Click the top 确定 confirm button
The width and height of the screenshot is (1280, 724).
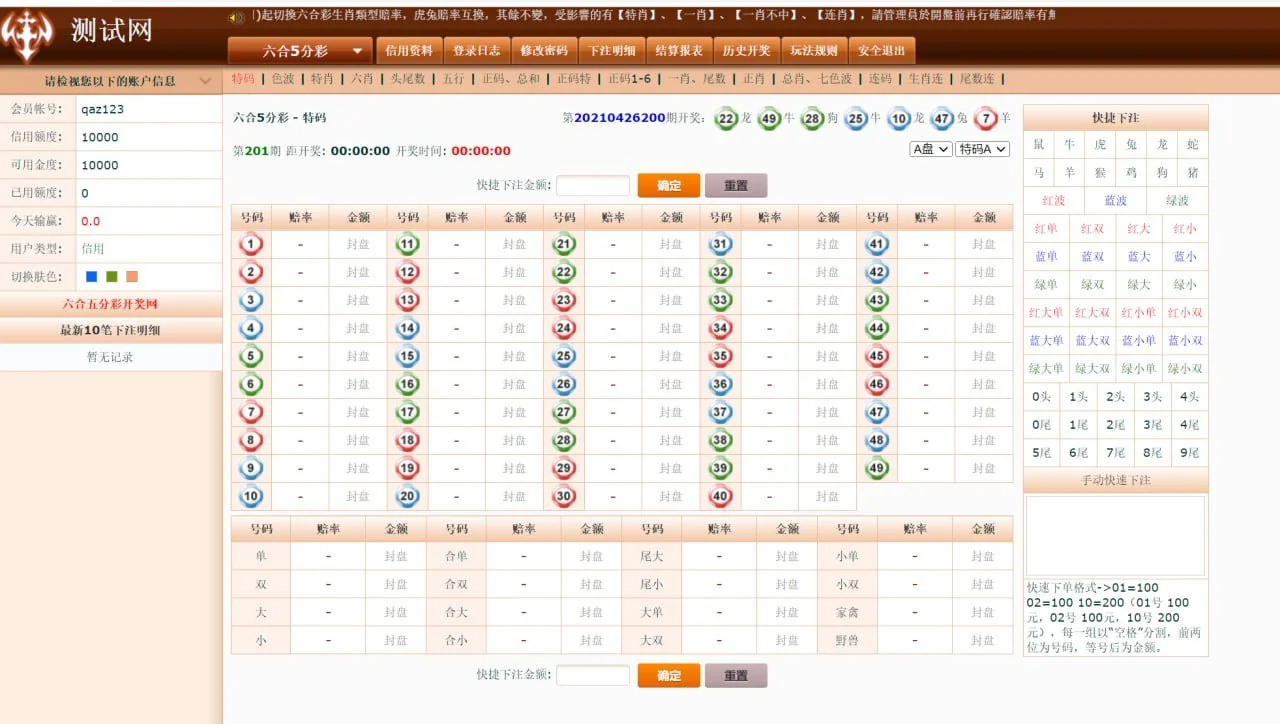[x=668, y=185]
